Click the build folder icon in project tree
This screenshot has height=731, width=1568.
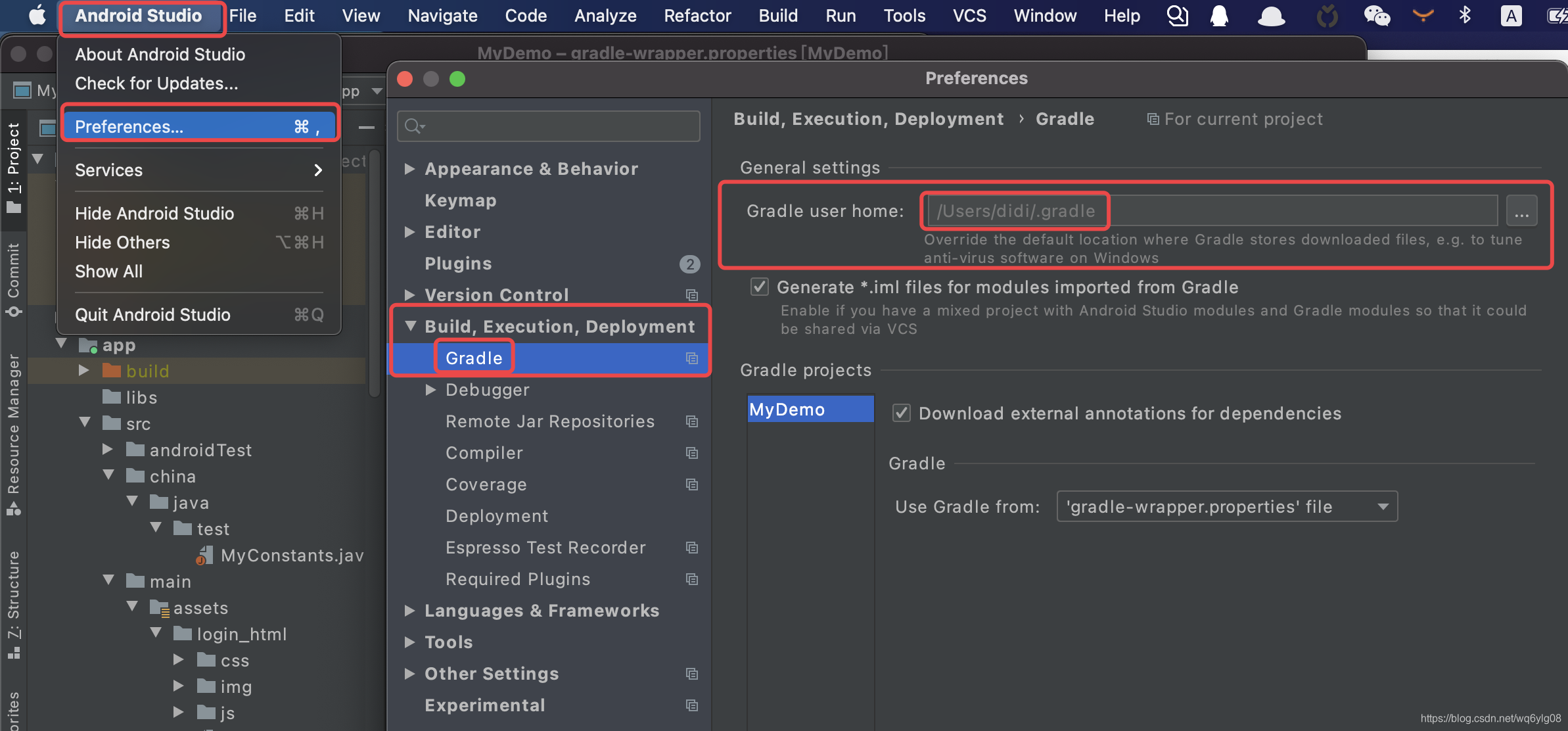click(x=112, y=371)
